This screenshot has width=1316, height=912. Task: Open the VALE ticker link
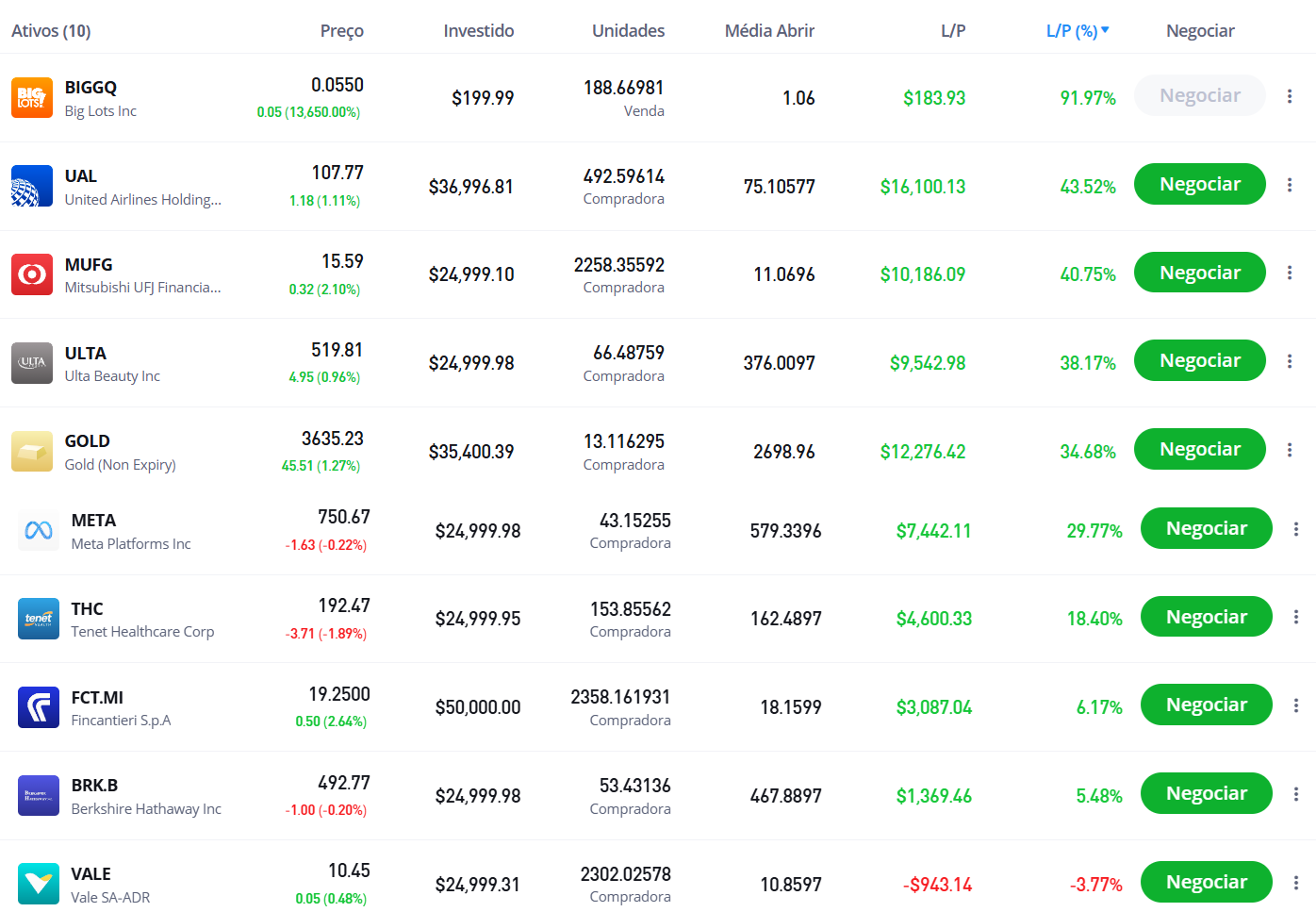pyautogui.click(x=91, y=874)
